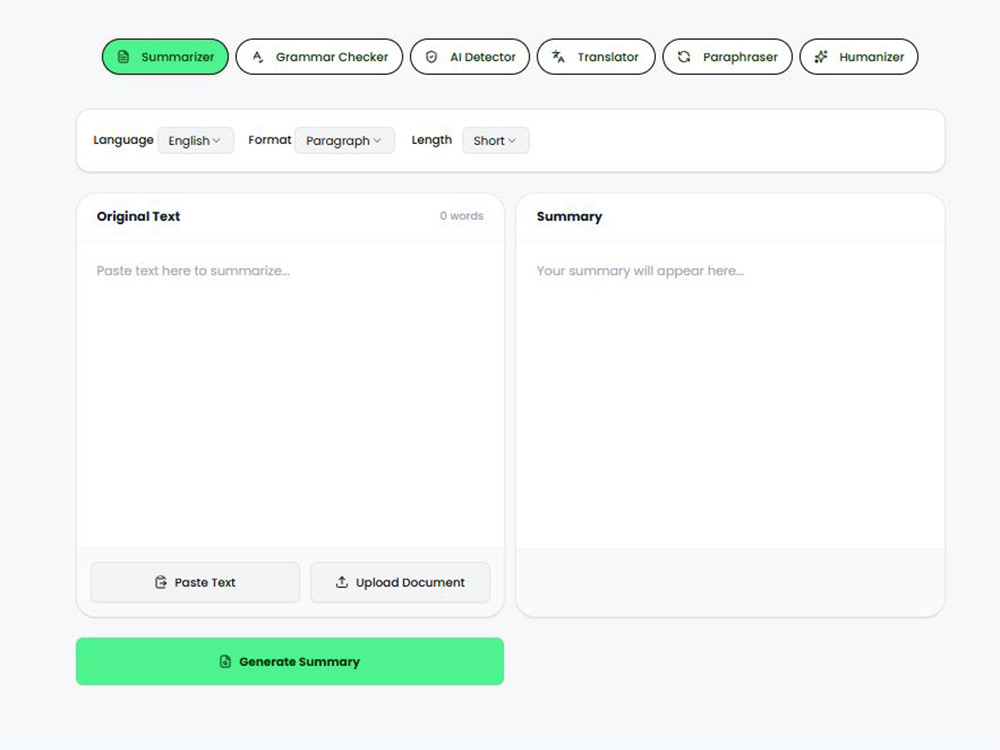Screen dimensions: 1000x750
Task: Click the clipboard icon in Paste Text
Action: tap(161, 582)
